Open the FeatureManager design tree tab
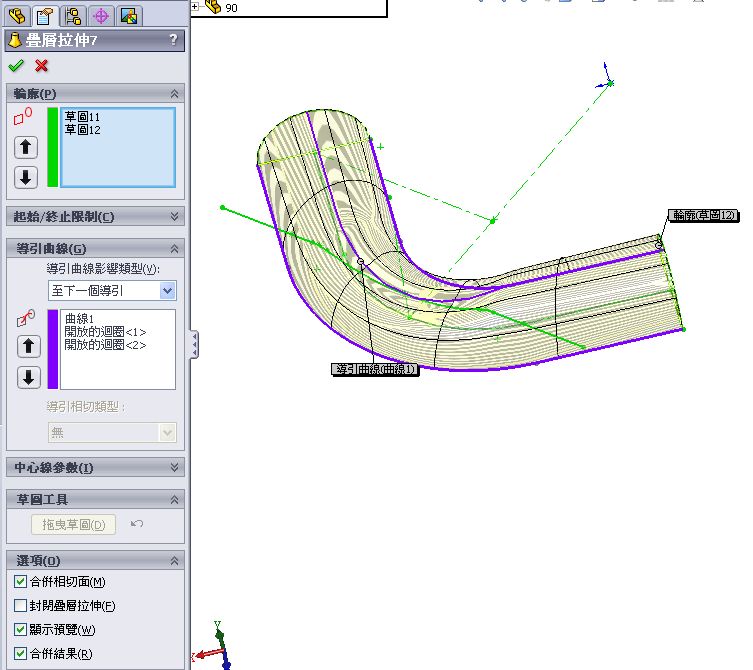Viewport: 753px width, 670px height. [17, 16]
